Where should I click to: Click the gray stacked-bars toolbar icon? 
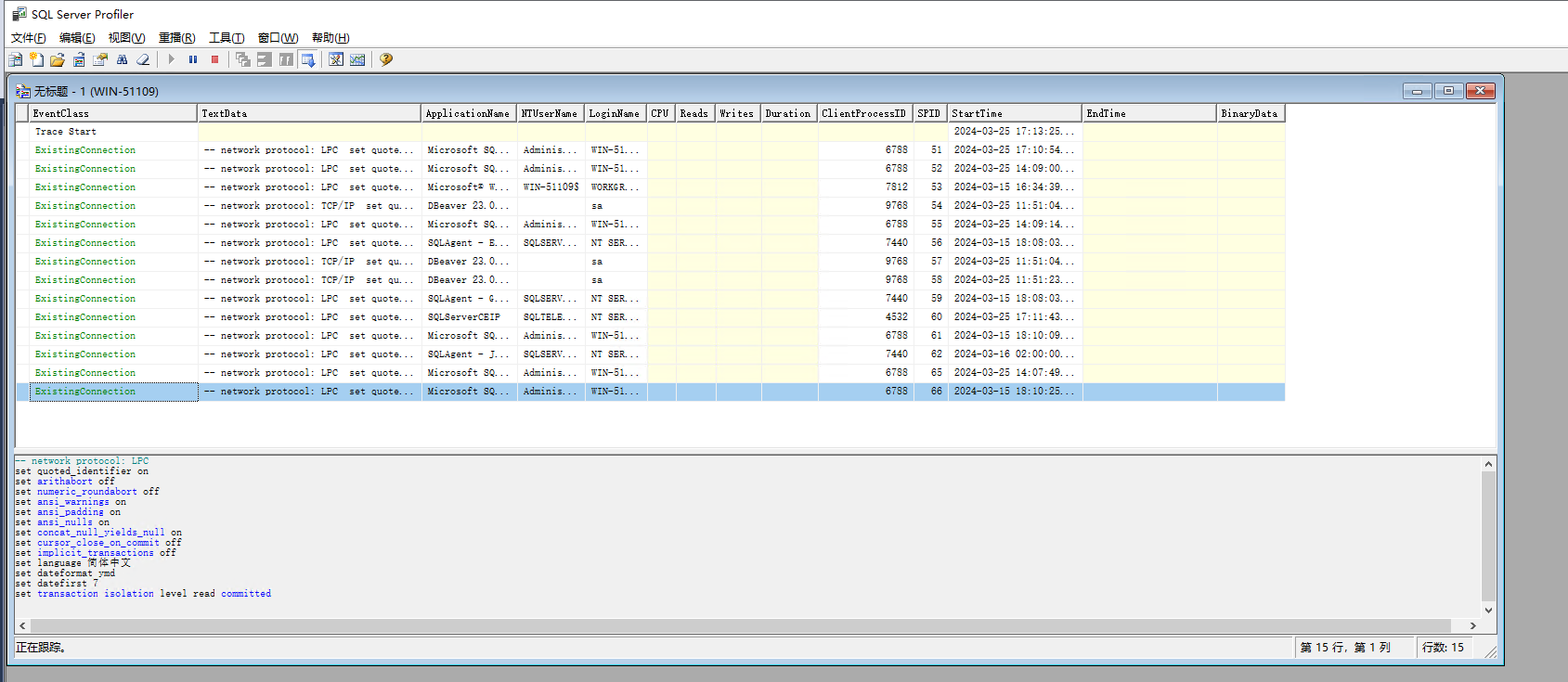(265, 59)
